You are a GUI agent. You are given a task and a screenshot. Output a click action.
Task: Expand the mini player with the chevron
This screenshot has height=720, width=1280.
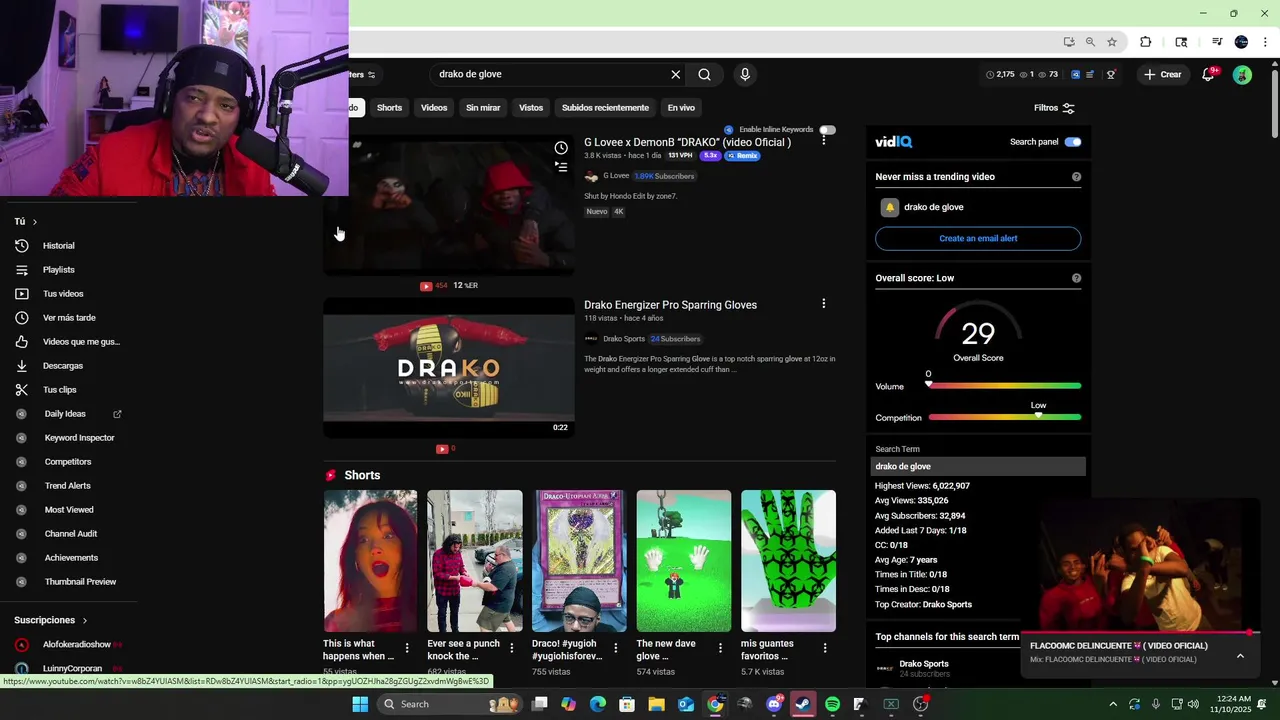pos(1240,656)
